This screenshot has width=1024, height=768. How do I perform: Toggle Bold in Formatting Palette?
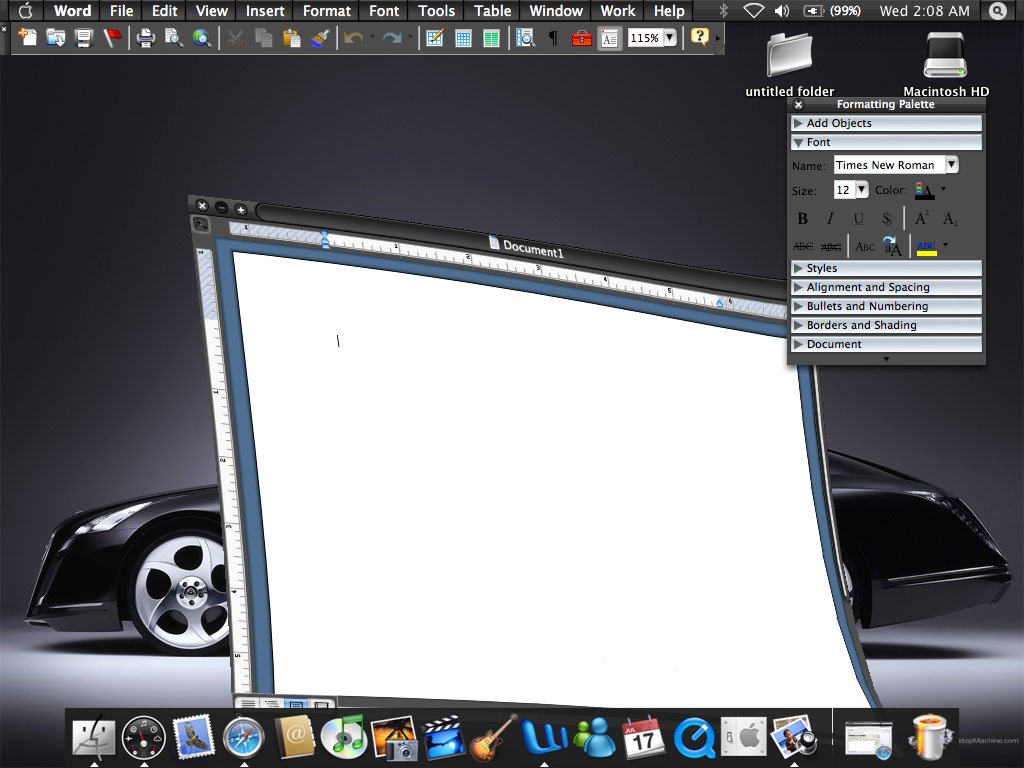pos(803,219)
